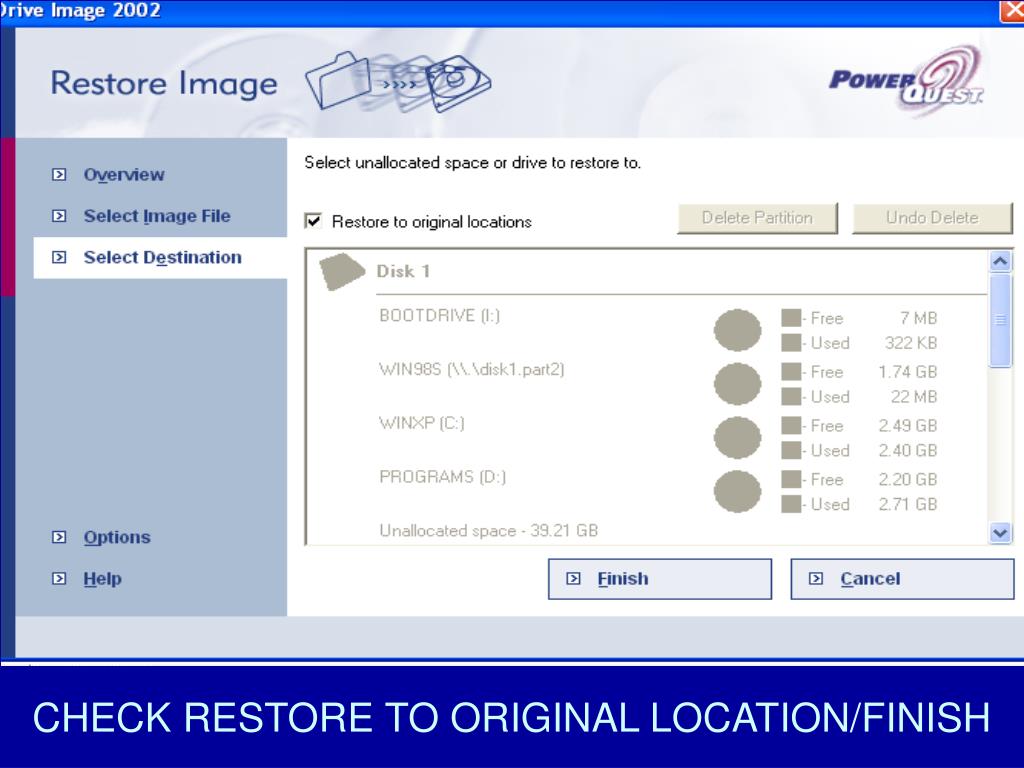Click the arrow icon beside Options
Viewport: 1024px width, 768px height.
point(59,537)
